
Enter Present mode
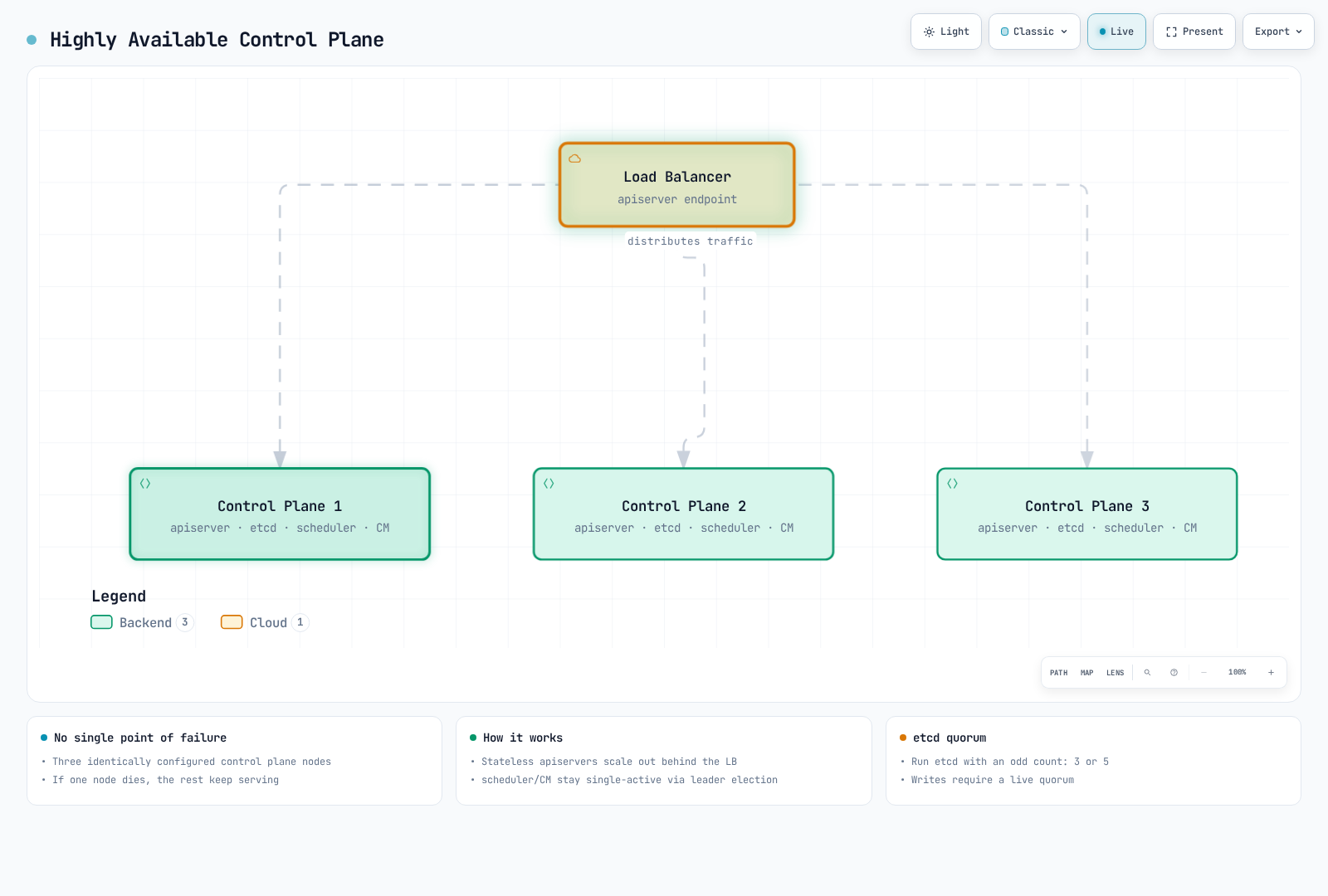click(x=1194, y=32)
